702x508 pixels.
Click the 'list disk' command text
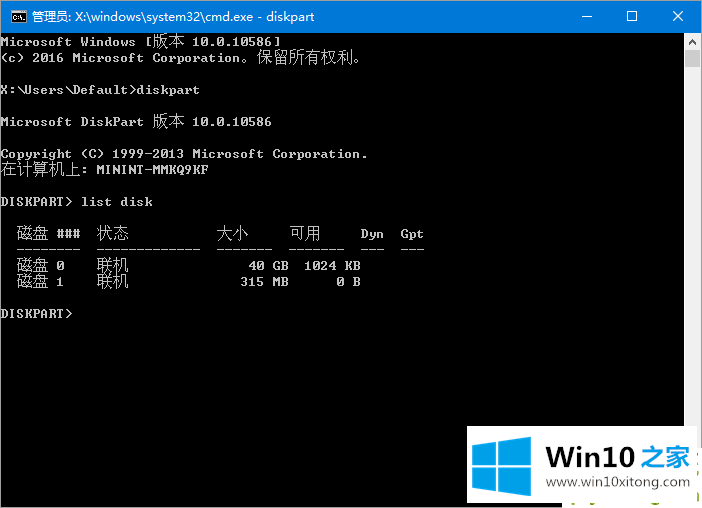(x=116, y=202)
